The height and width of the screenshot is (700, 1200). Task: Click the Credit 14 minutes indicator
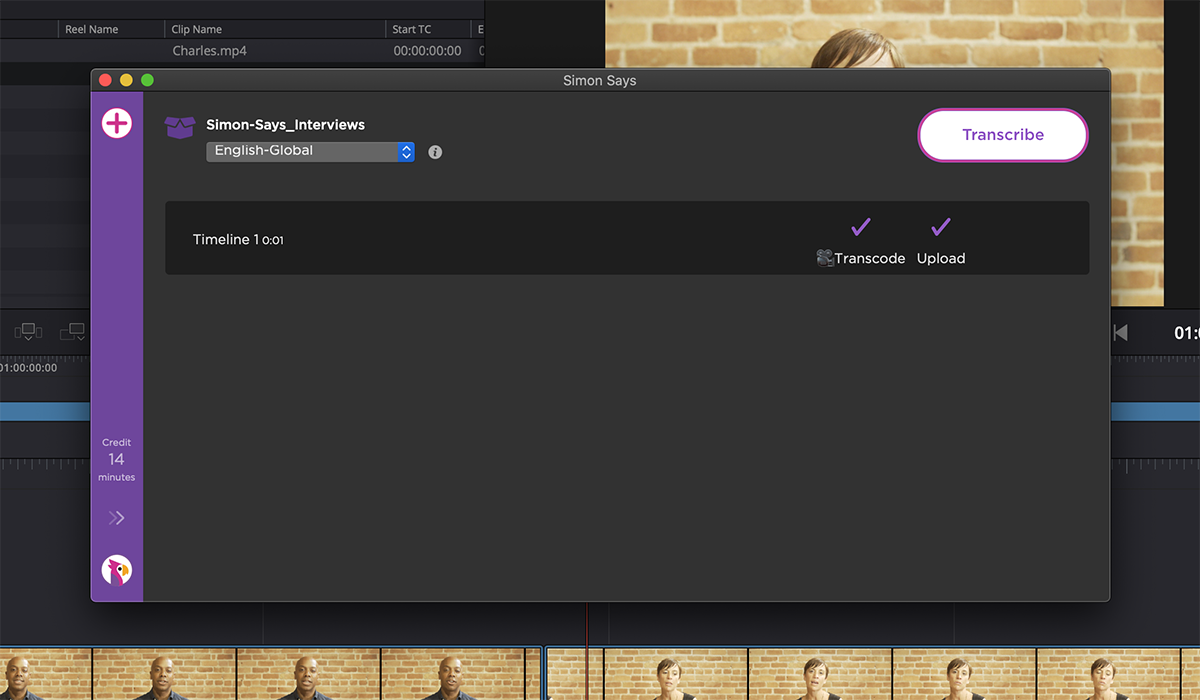116,459
